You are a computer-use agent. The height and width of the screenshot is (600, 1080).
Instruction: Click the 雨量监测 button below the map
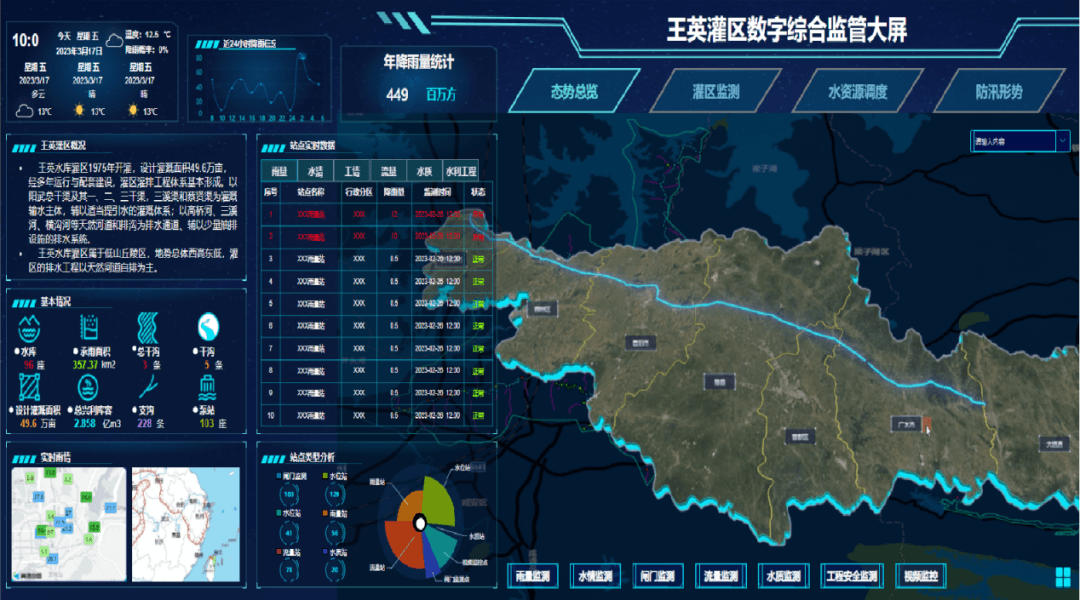pyautogui.click(x=533, y=576)
